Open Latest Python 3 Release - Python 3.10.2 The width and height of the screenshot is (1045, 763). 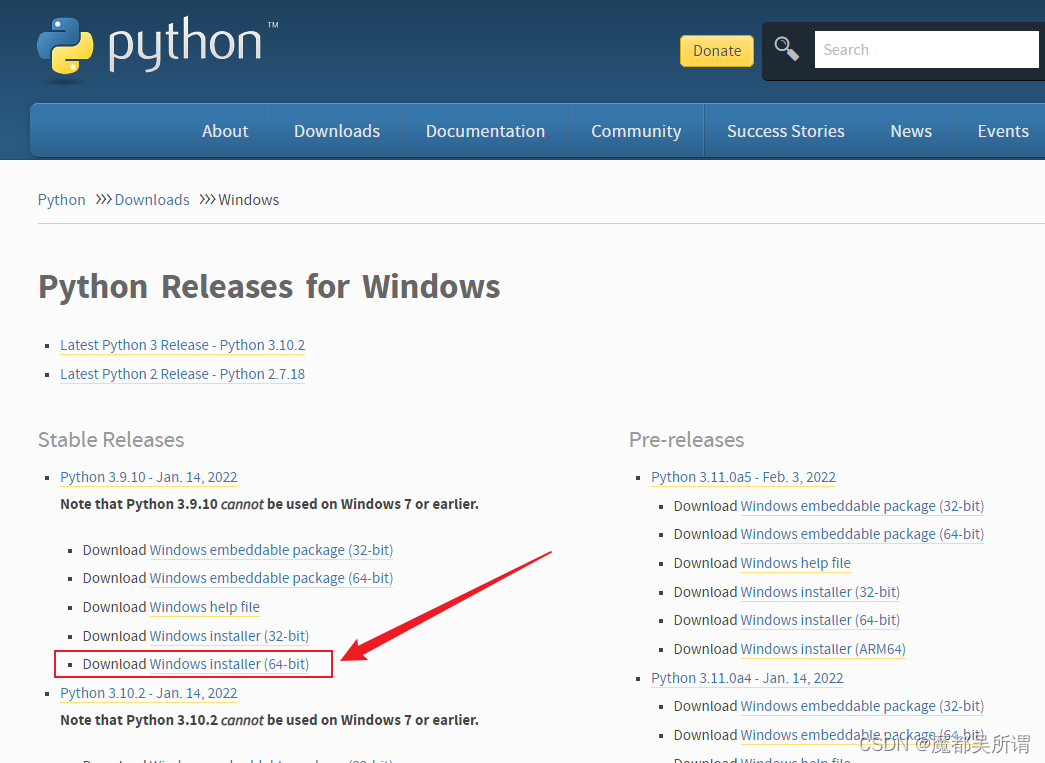pos(183,345)
